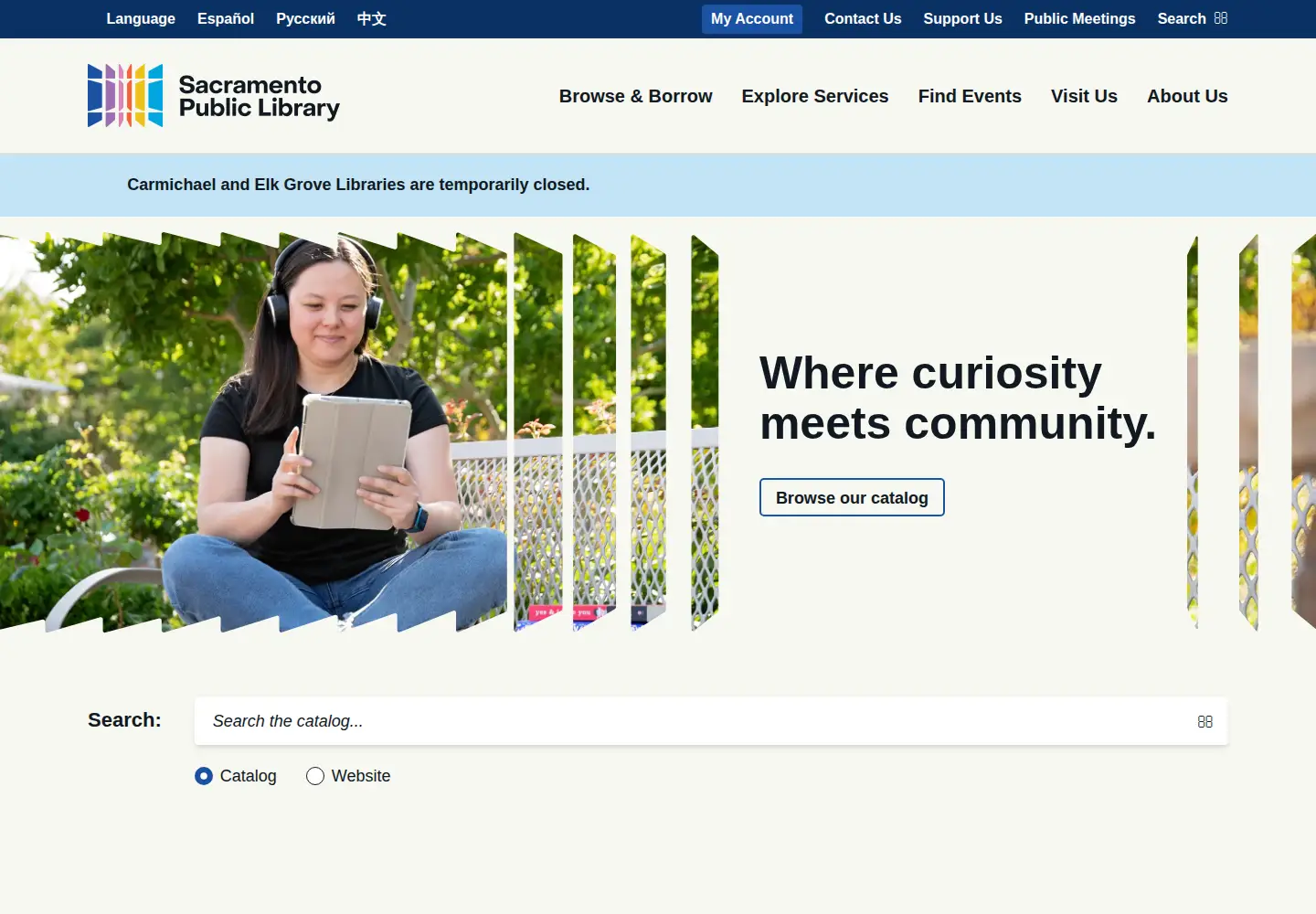Image resolution: width=1316 pixels, height=914 pixels.
Task: Click the search icon inside the catalog field
Action: (x=1205, y=721)
